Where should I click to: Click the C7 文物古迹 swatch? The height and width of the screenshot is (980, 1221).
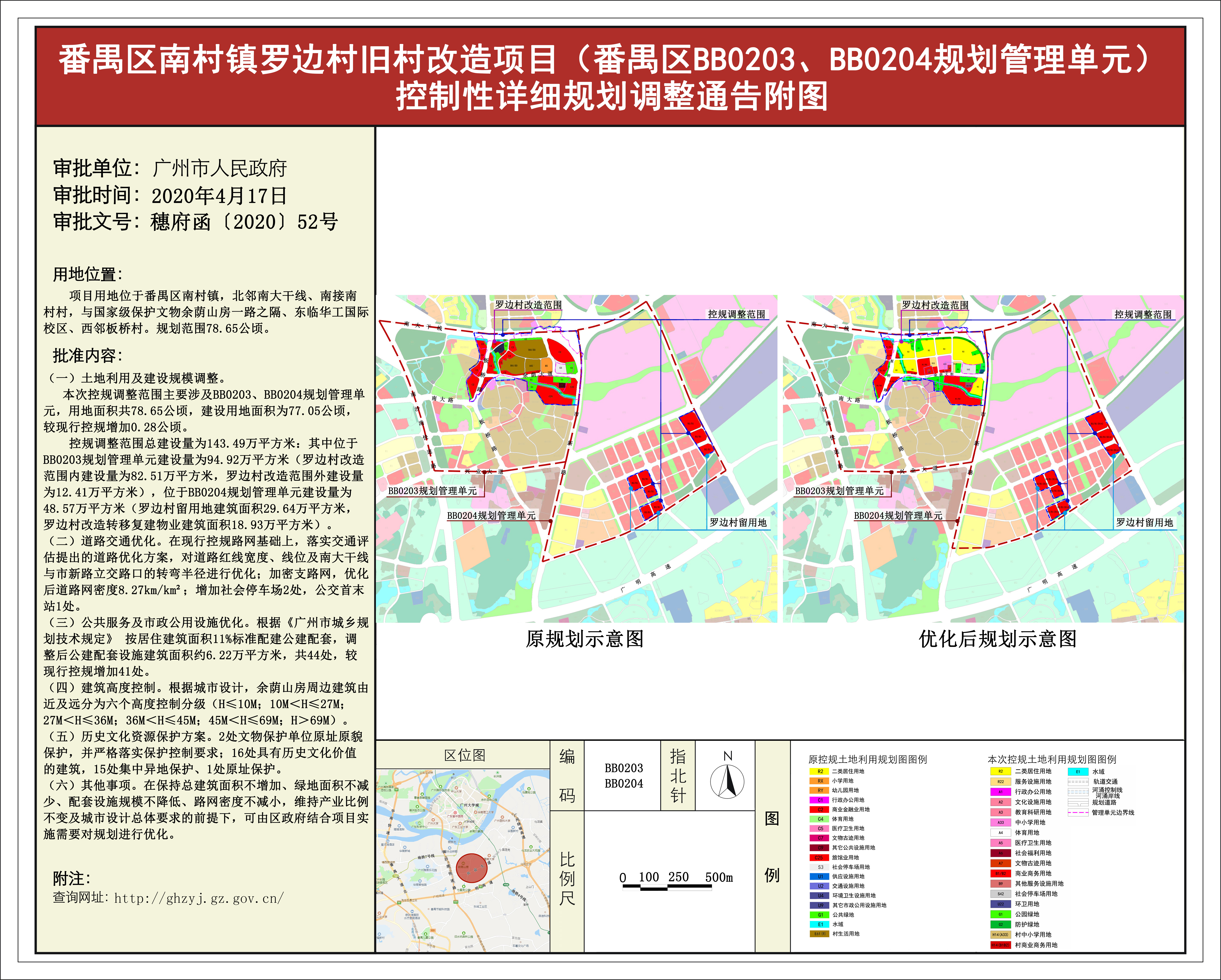[x=819, y=838]
